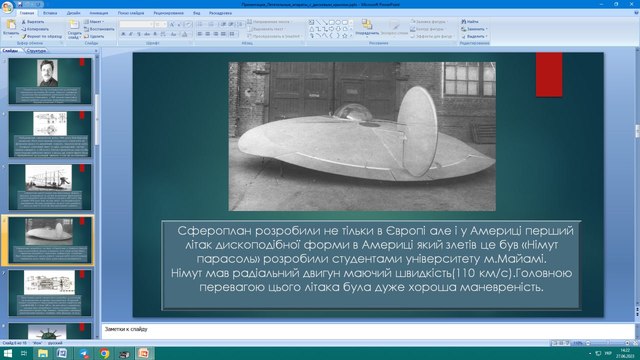The width and height of the screenshot is (640, 360).
Task: Click the zoom slider in status bar
Action: tap(607, 343)
